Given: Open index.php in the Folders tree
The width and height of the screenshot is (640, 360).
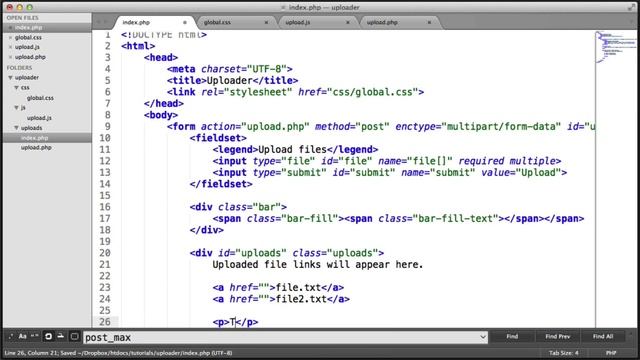Looking at the screenshot, I should 35,138.
